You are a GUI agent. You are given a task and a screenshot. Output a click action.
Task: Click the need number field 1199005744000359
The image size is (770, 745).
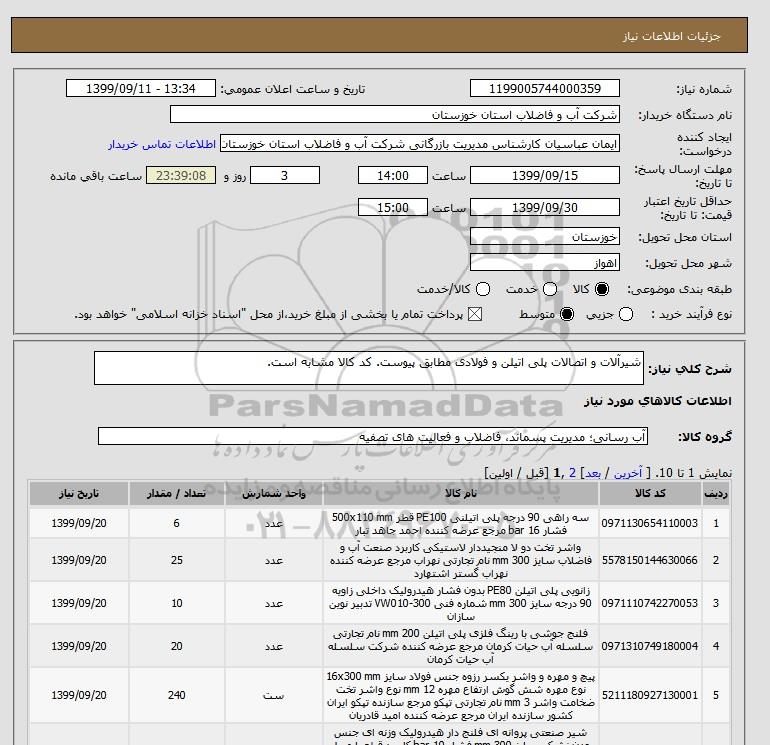pos(545,88)
